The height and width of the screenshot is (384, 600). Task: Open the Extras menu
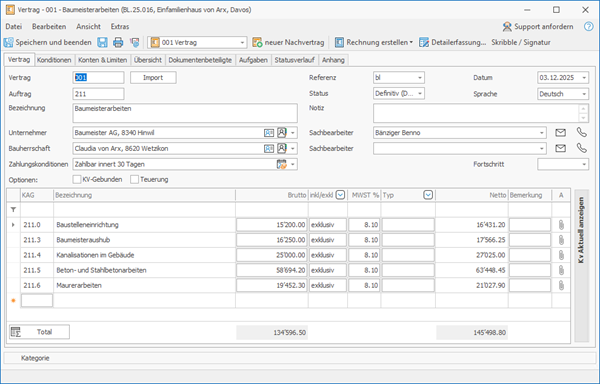(120, 26)
